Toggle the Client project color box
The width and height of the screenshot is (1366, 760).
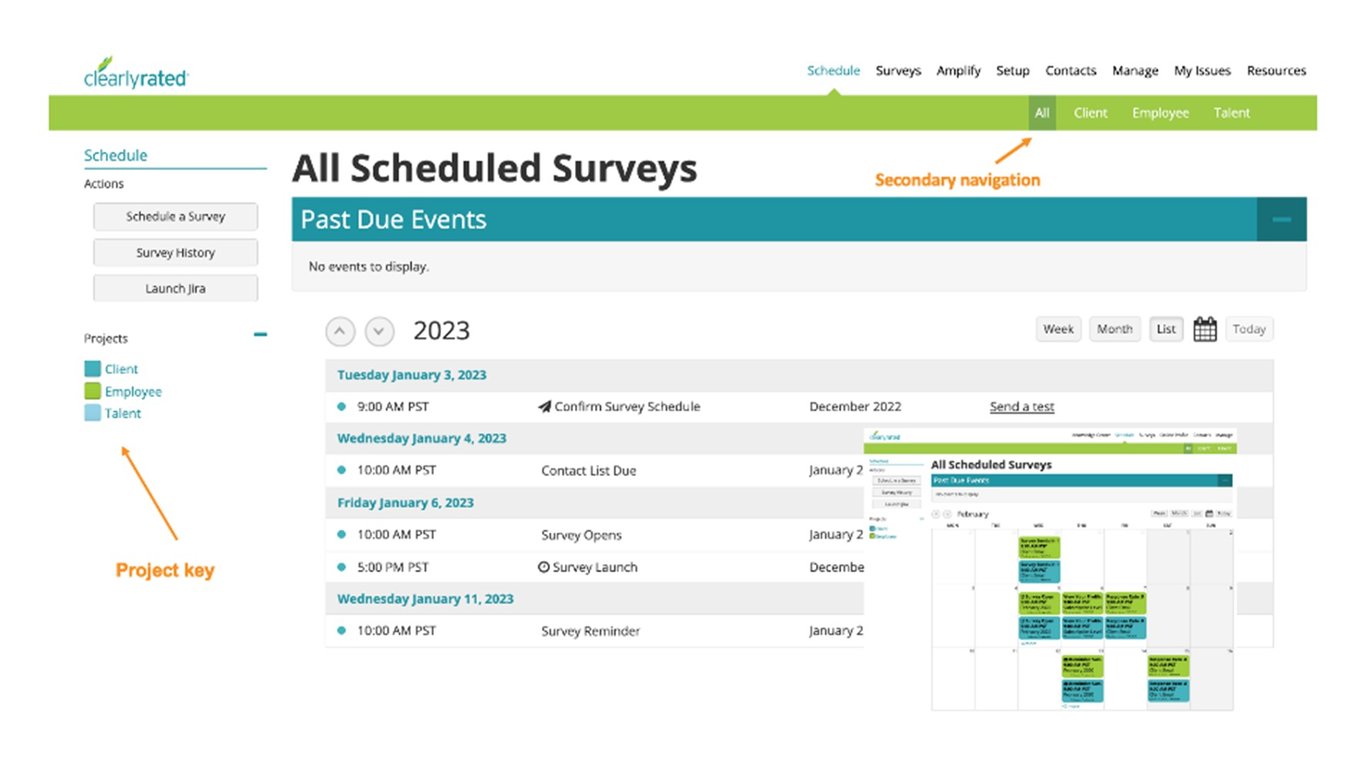92,369
